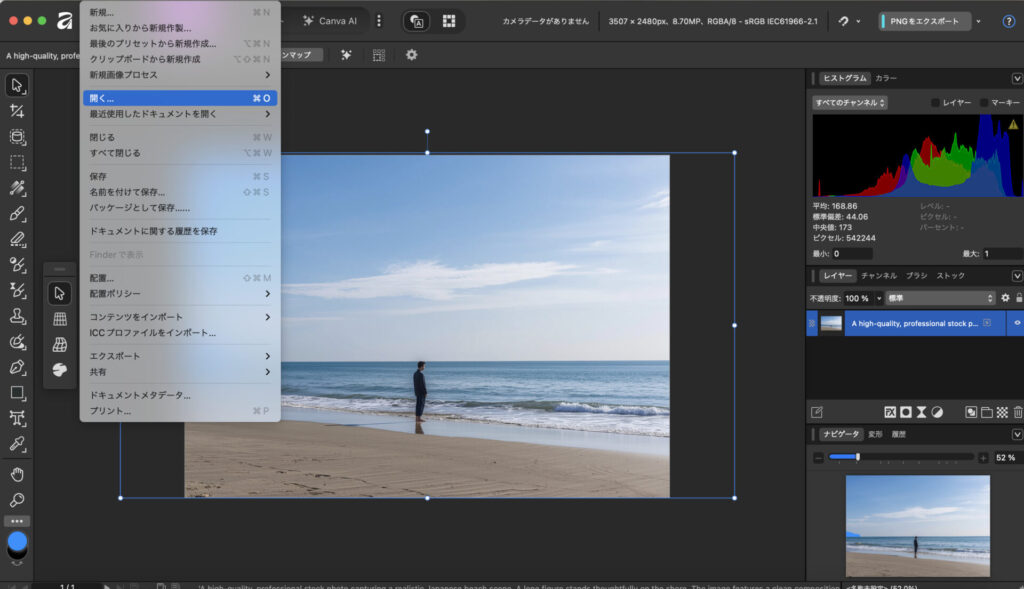Select the Move tool in left toolbar

tap(17, 85)
